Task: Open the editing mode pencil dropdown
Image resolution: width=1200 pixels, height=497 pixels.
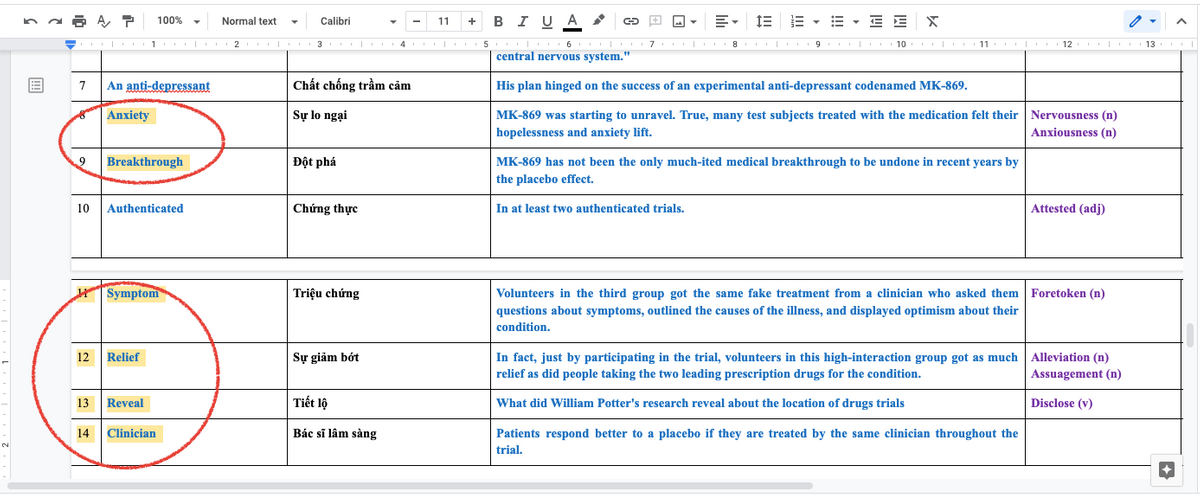Action: [x=1140, y=21]
